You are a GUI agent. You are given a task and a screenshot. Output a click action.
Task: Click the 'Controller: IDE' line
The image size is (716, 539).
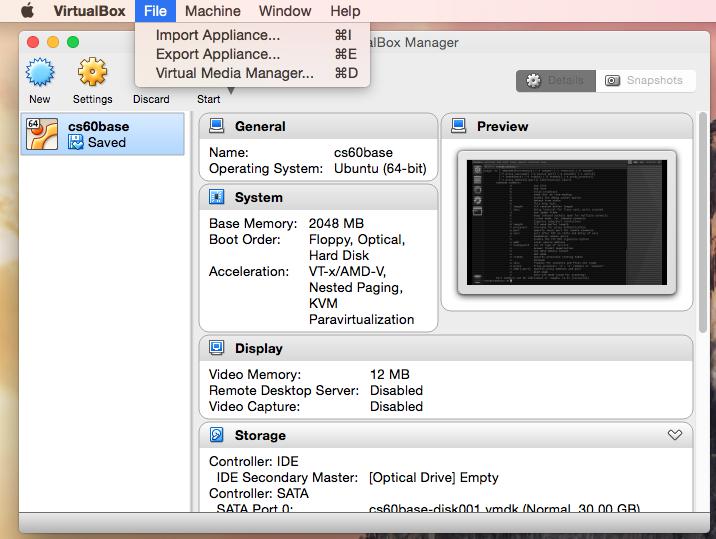point(253,461)
